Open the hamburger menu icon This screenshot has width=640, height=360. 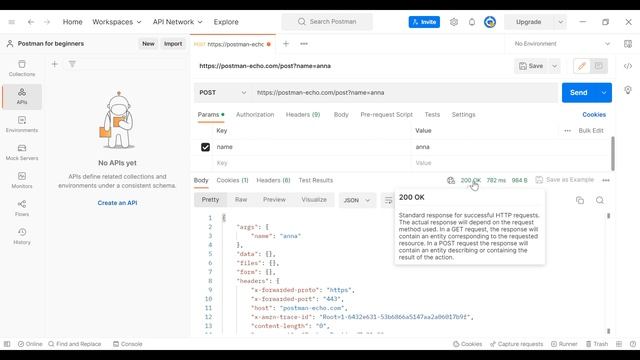pyautogui.click(x=11, y=22)
